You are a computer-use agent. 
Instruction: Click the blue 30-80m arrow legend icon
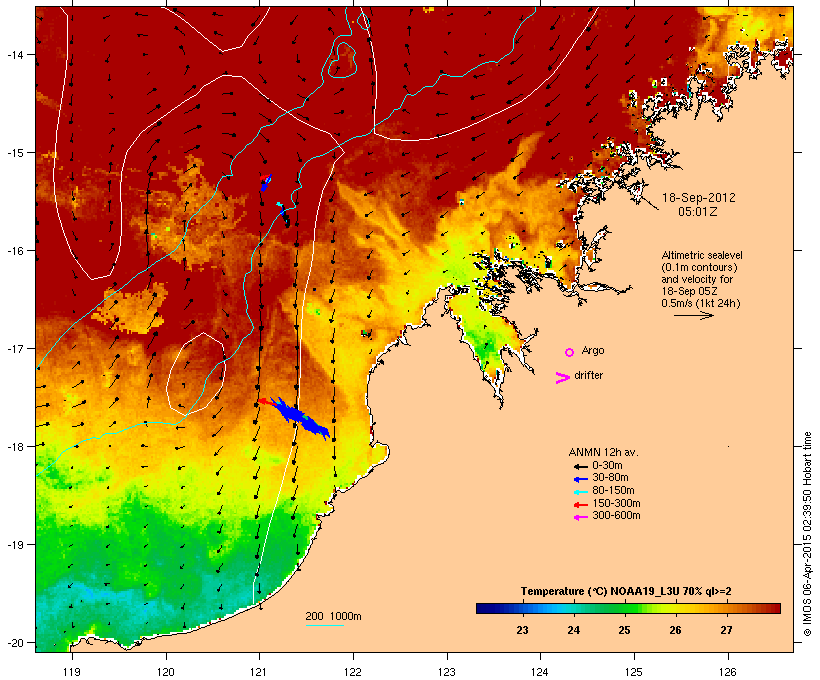coord(581,479)
